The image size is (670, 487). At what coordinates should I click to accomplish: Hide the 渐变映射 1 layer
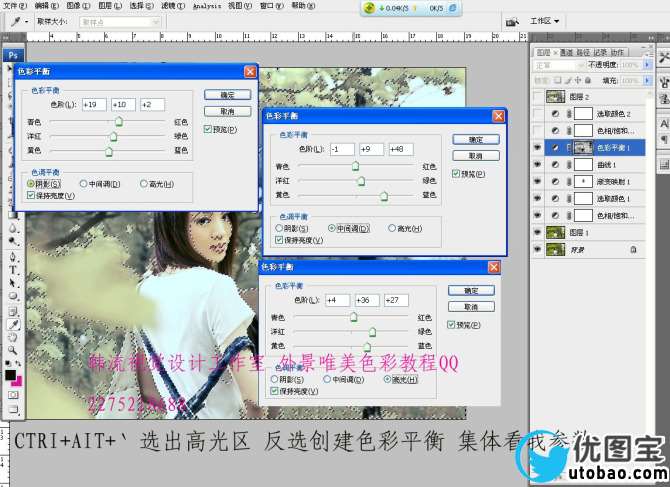(538, 182)
